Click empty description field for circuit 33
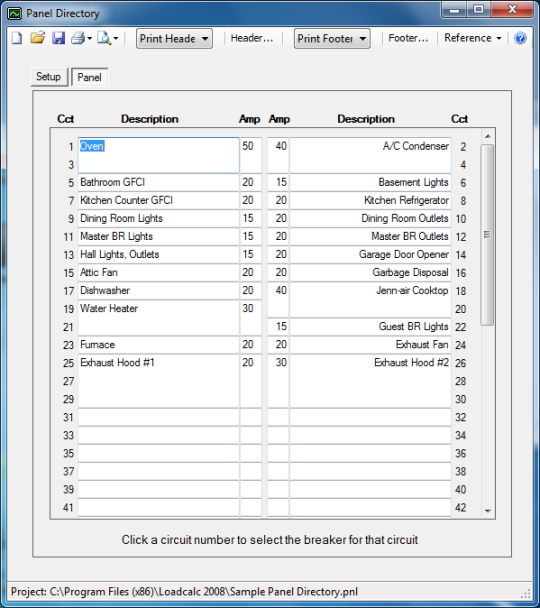This screenshot has width=540, height=608. click(159, 435)
